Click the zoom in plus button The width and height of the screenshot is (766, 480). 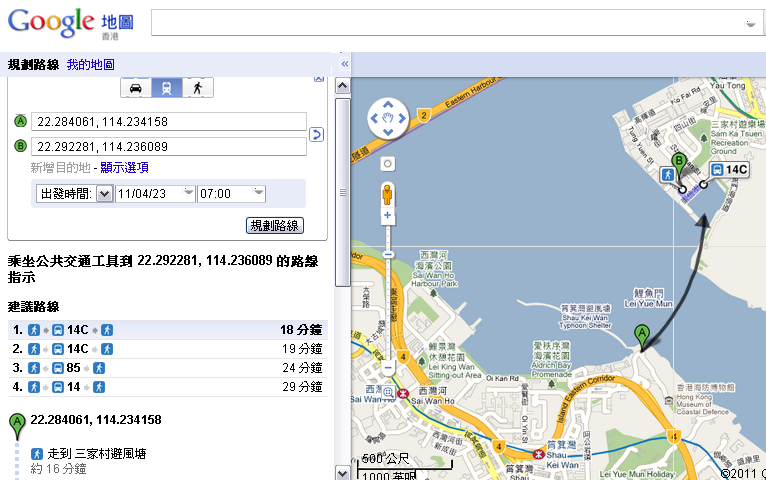pos(387,216)
